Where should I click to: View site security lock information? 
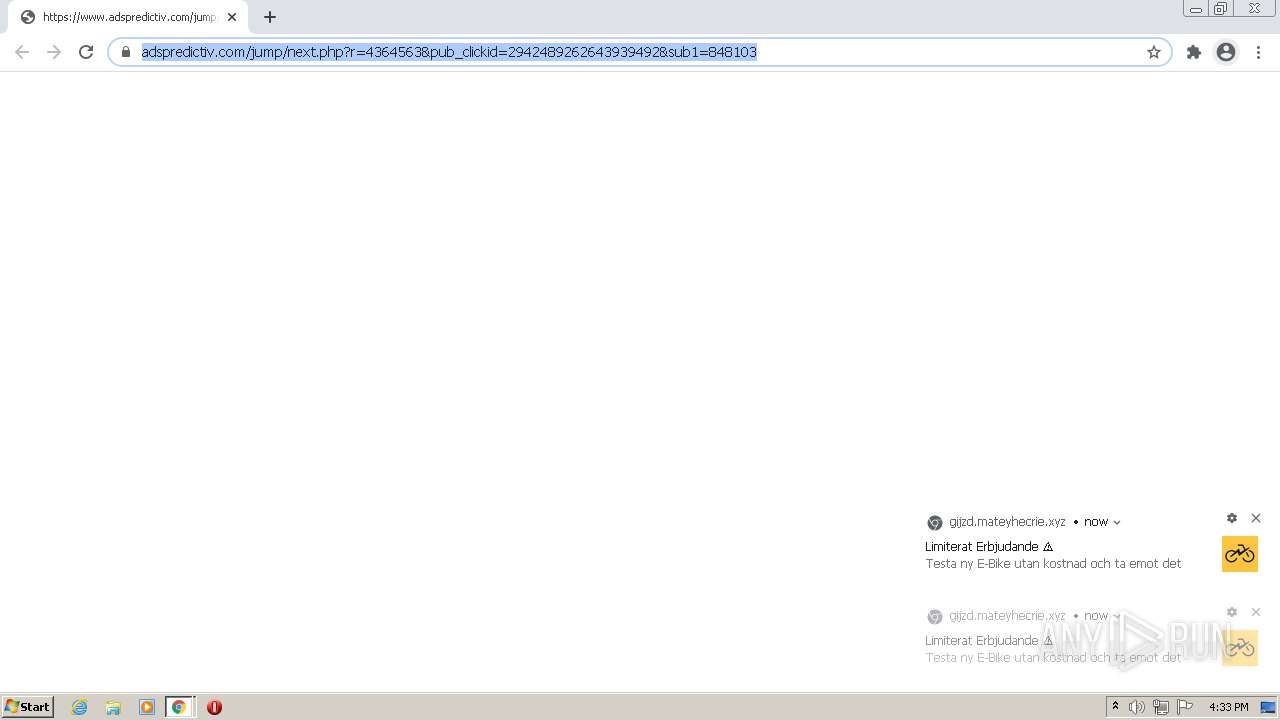(x=126, y=52)
